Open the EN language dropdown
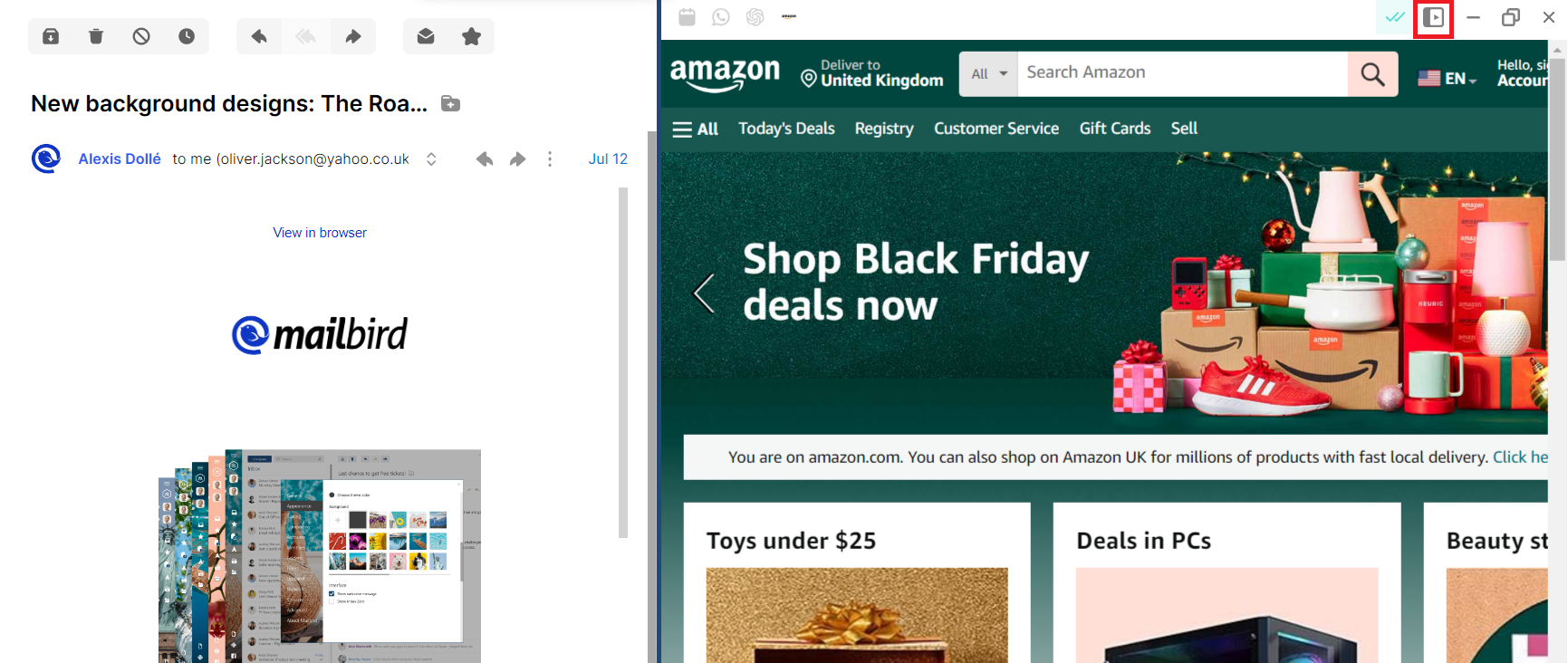This screenshot has width=1568, height=663. point(1448,79)
